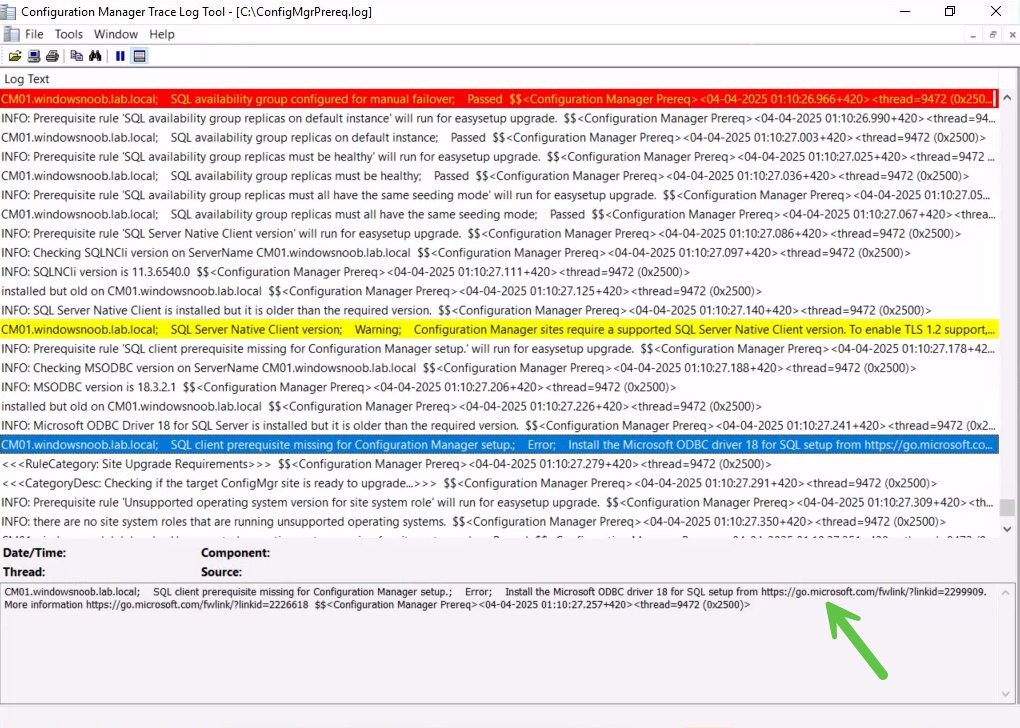
Task: Select yellow warning row 'SQL Server Native Client version'
Action: [499, 330]
